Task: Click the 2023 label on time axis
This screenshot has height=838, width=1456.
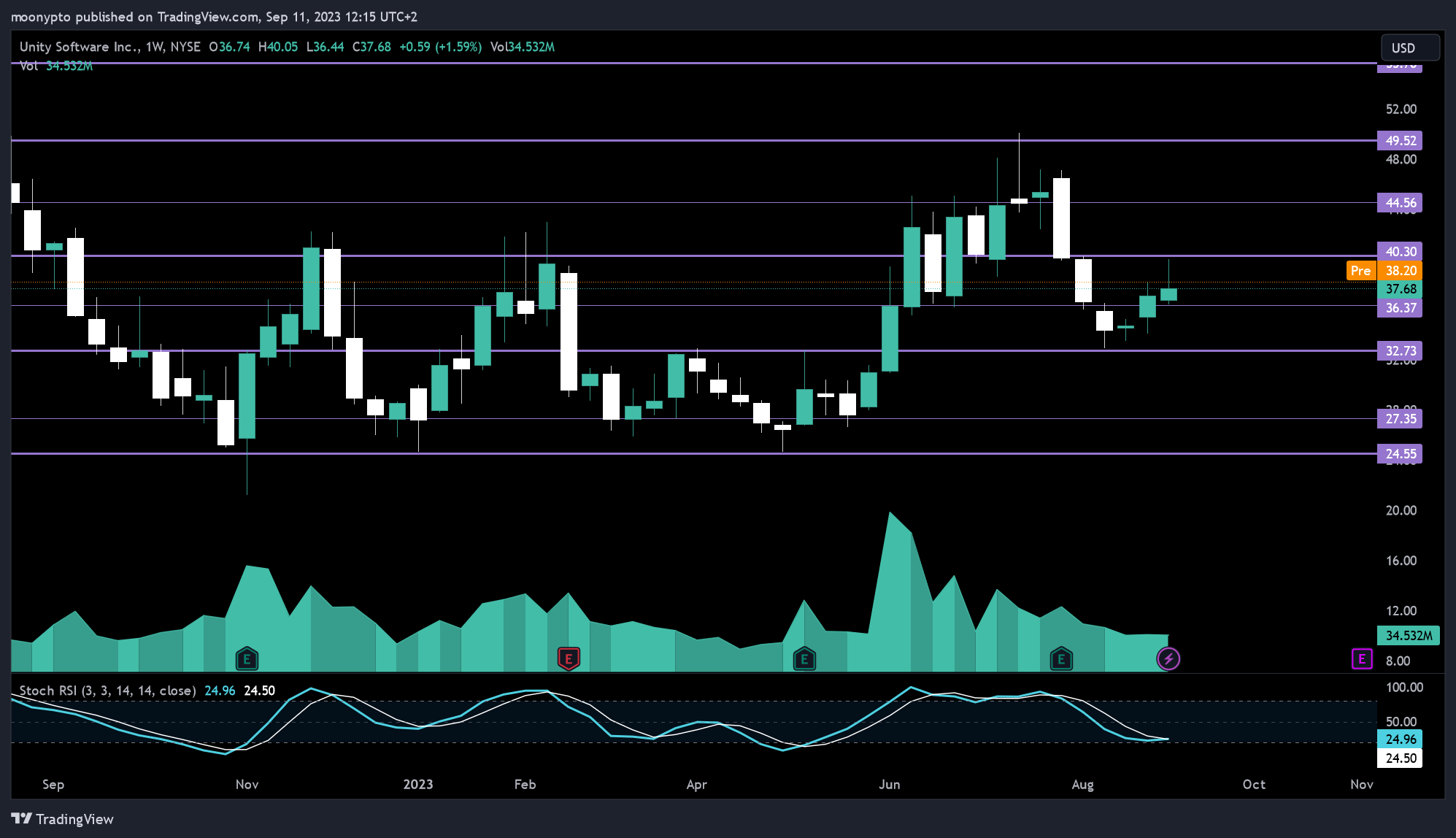Action: tap(418, 785)
